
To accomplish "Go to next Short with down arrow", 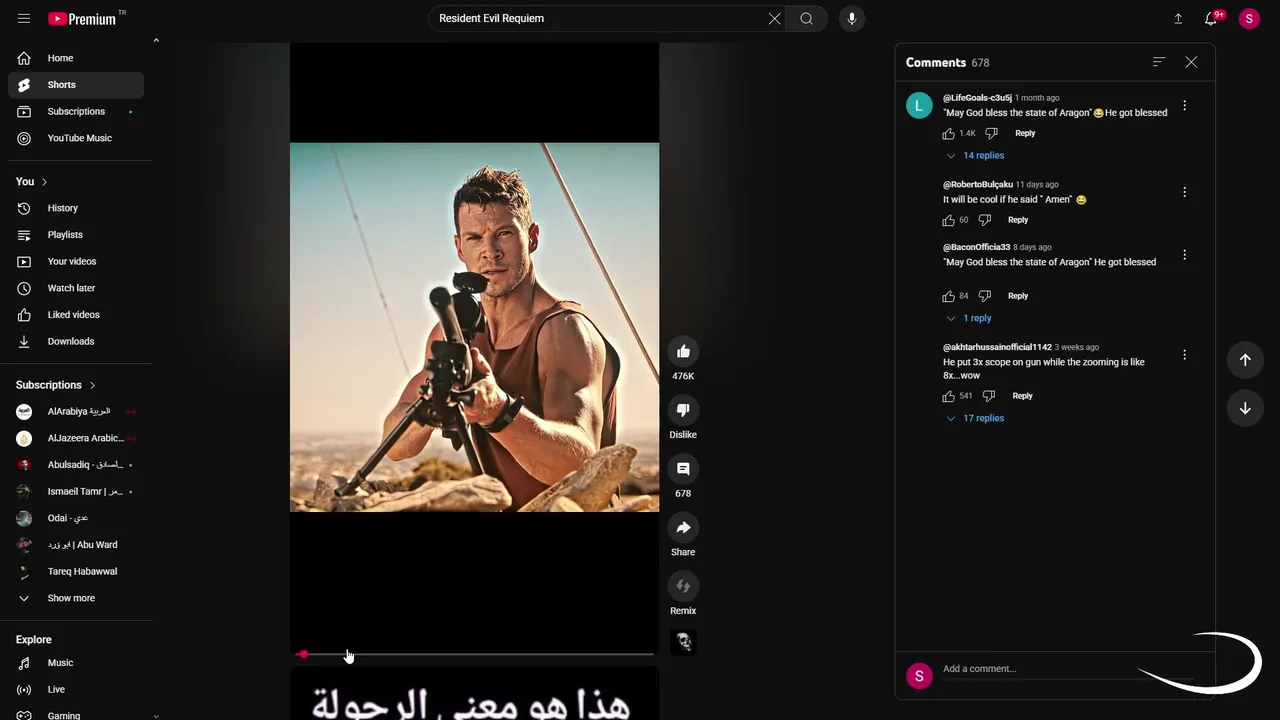I will coord(1245,408).
